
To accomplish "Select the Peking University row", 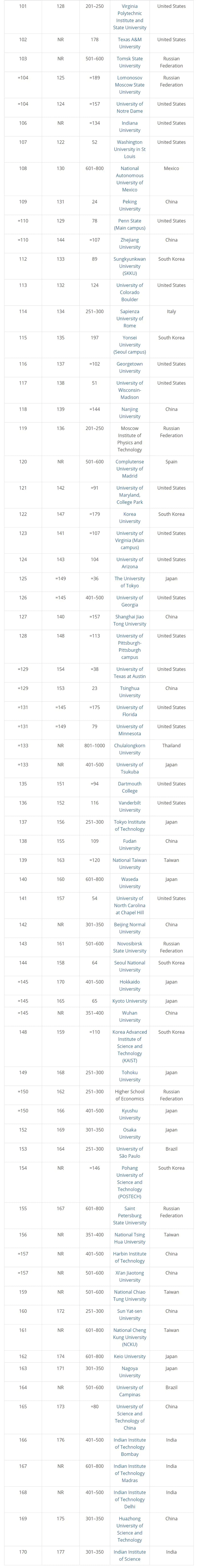I will [x=98, y=205].
